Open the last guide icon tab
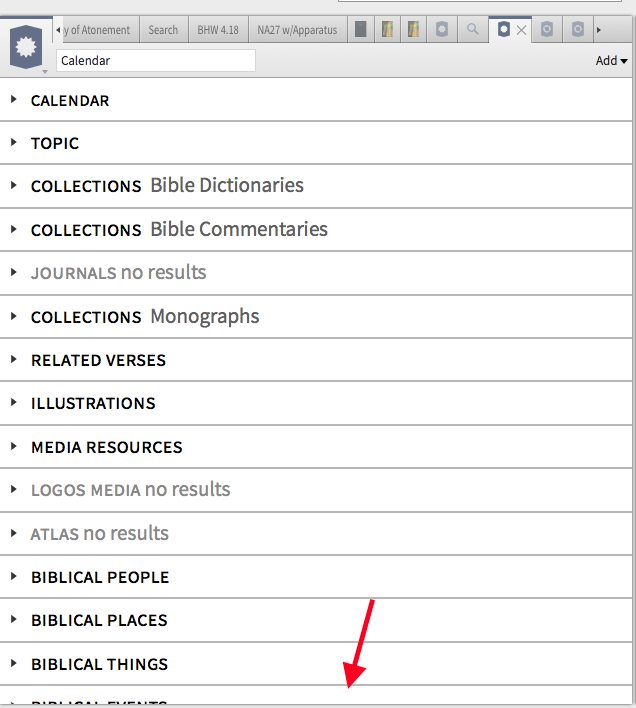 point(578,30)
